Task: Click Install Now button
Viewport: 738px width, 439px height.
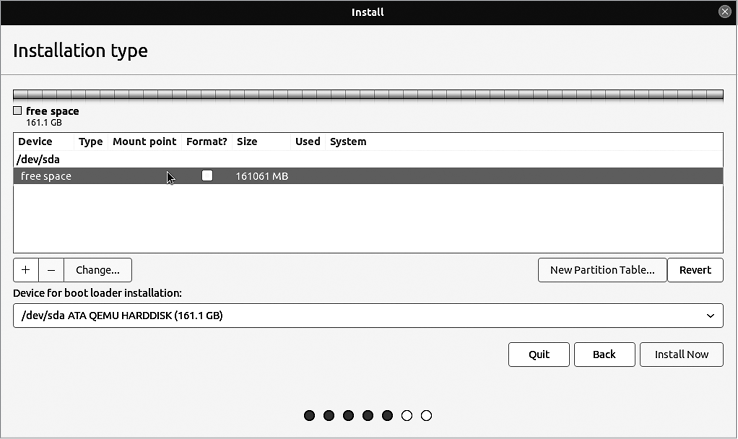Action: tap(682, 354)
